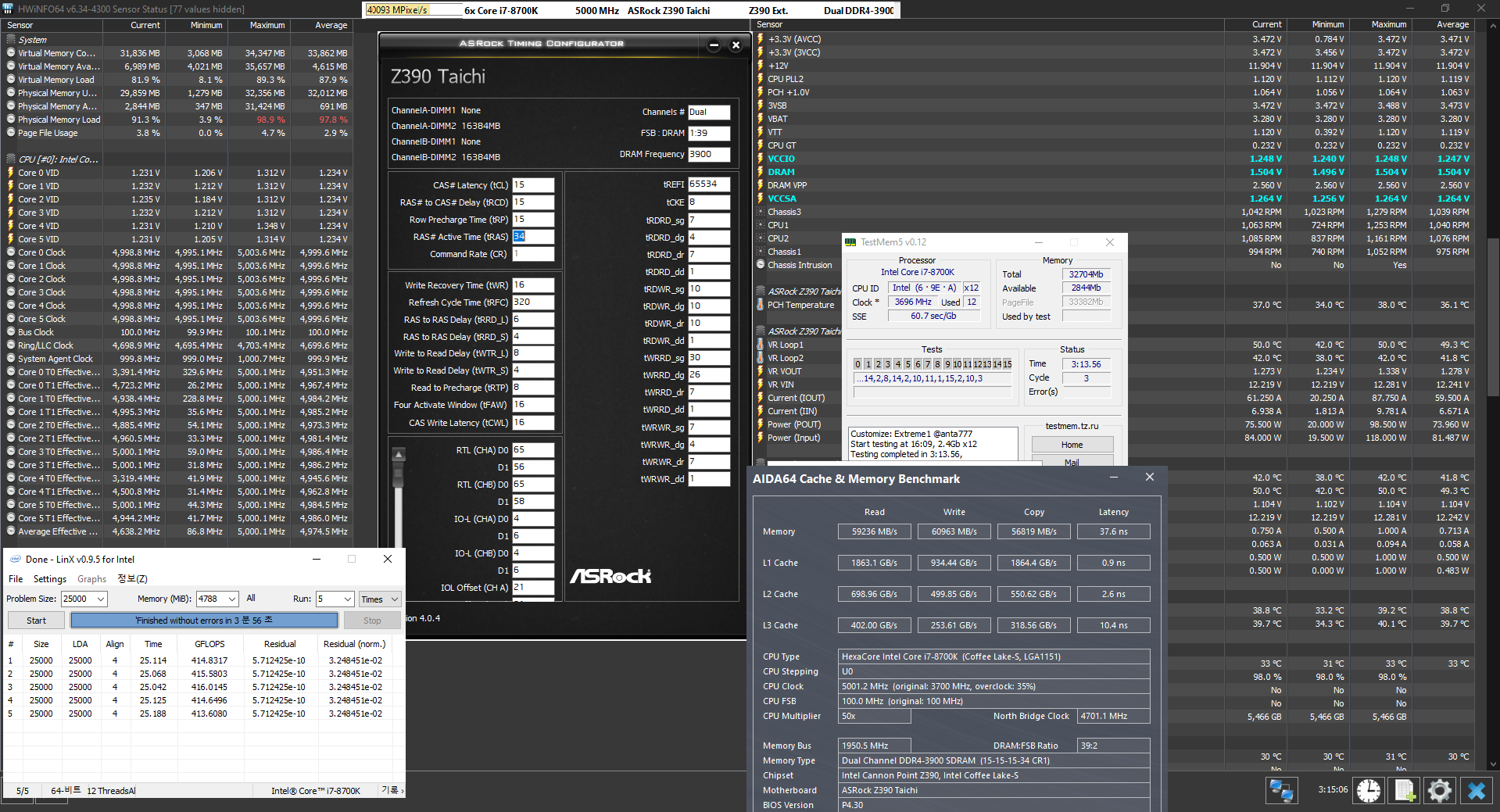Click AIDA64 BIOS Version value P4.30
The height and width of the screenshot is (812, 1500).
993,805
